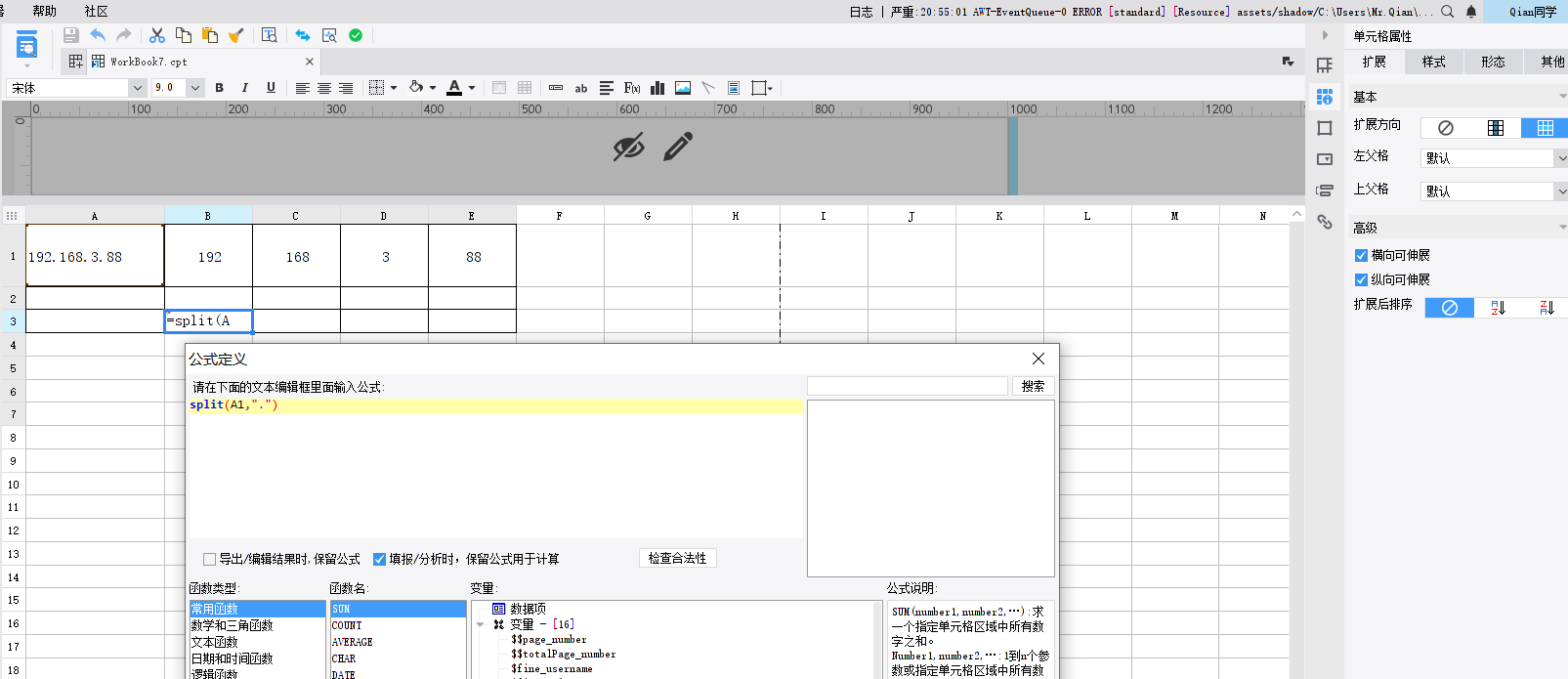Toggle Bold formatting button
Screen dimensions: 1568x679
[219, 88]
